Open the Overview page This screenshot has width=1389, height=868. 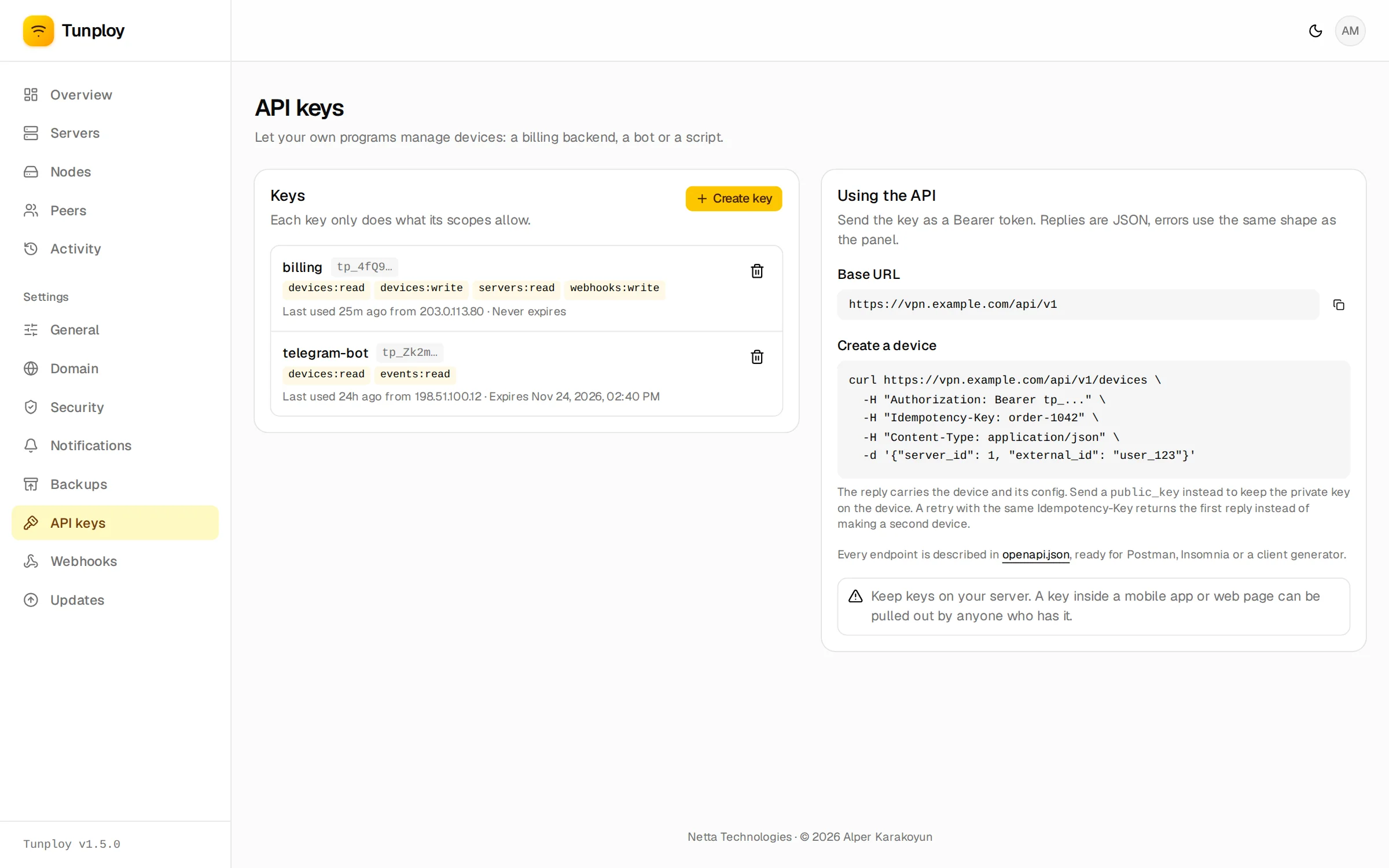pos(115,94)
